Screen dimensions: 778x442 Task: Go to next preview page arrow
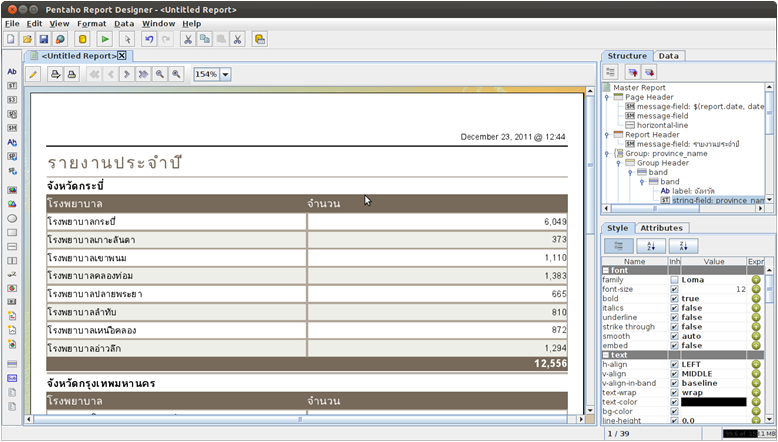coord(127,74)
